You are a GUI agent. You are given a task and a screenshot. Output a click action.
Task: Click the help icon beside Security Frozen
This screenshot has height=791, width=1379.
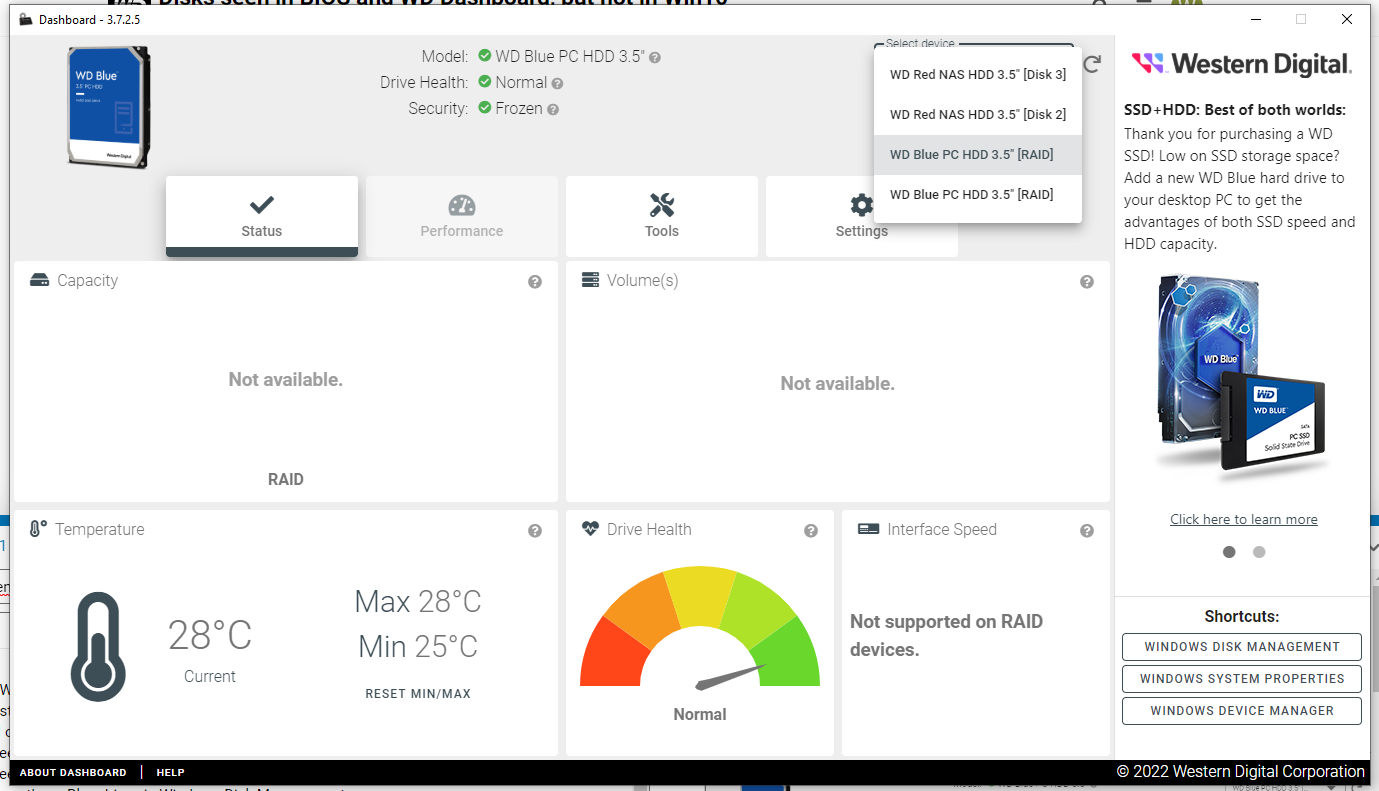click(x=553, y=110)
